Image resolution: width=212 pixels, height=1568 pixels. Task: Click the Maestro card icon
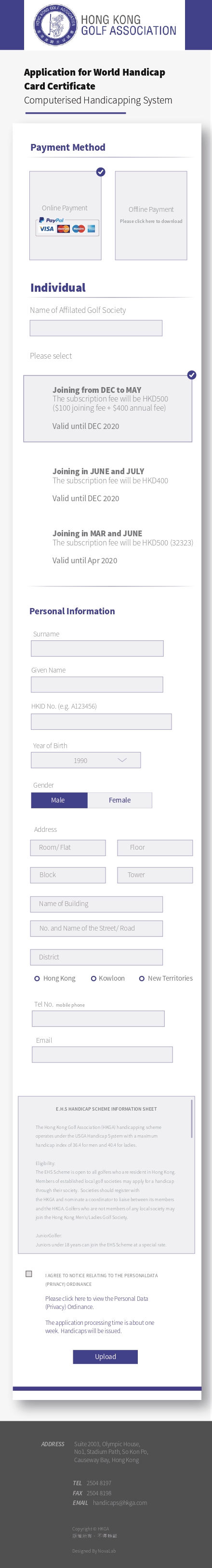[x=79, y=229]
